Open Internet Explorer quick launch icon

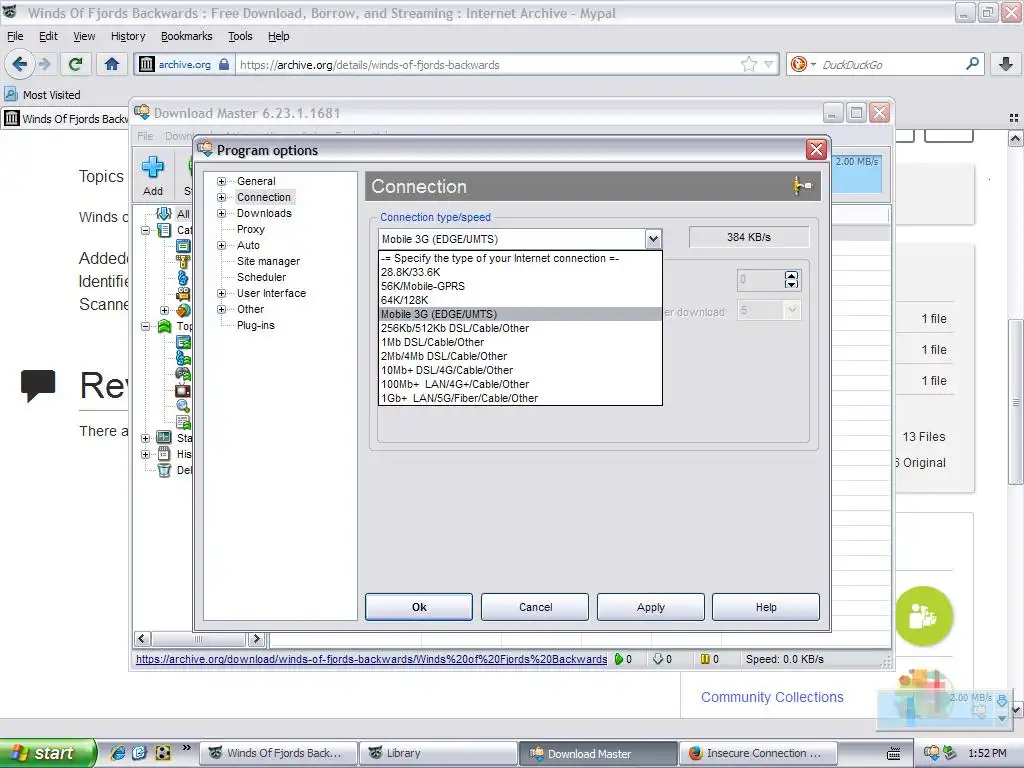118,753
